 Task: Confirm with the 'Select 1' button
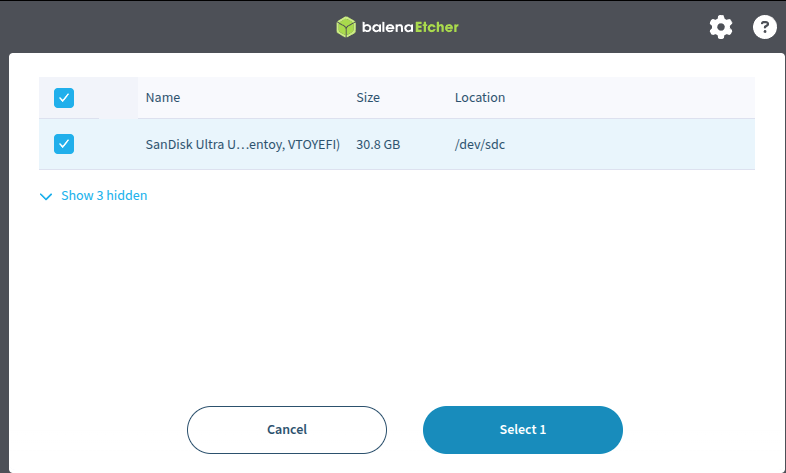click(x=523, y=430)
